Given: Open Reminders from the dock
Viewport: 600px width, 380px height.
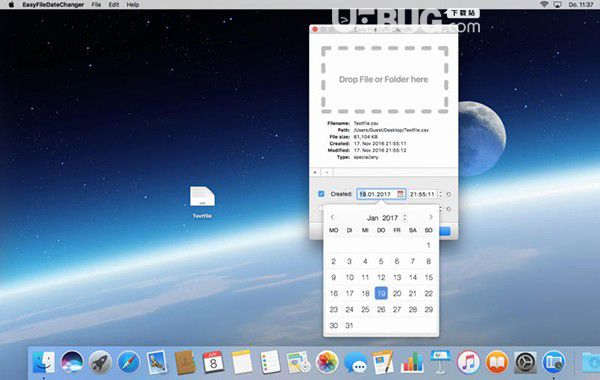Looking at the screenshot, I should tap(270, 362).
